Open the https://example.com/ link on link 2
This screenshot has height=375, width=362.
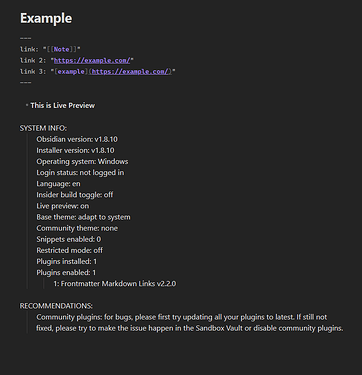[x=92, y=60]
